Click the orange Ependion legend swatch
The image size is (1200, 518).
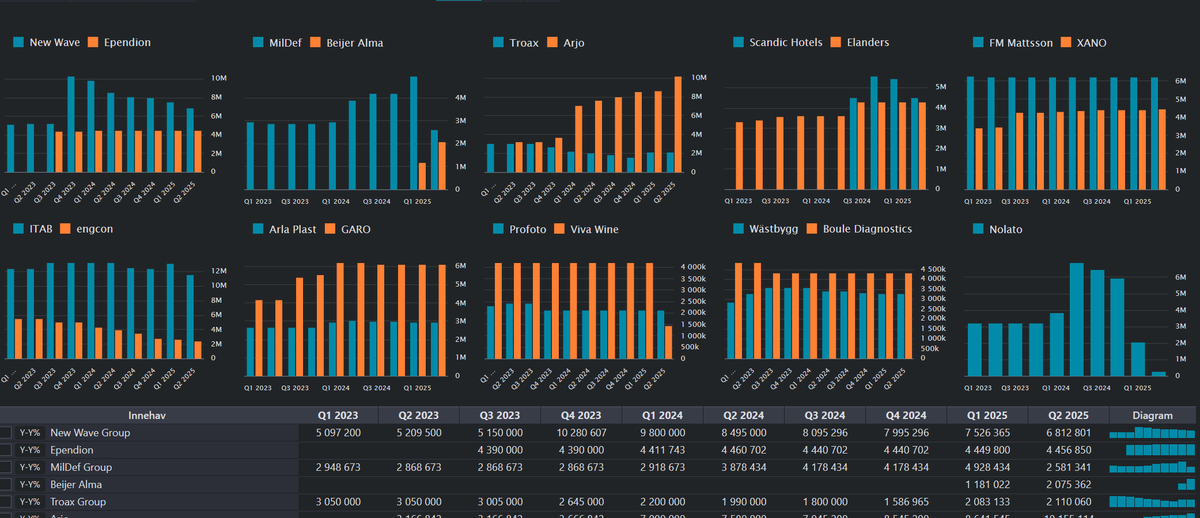pos(93,43)
